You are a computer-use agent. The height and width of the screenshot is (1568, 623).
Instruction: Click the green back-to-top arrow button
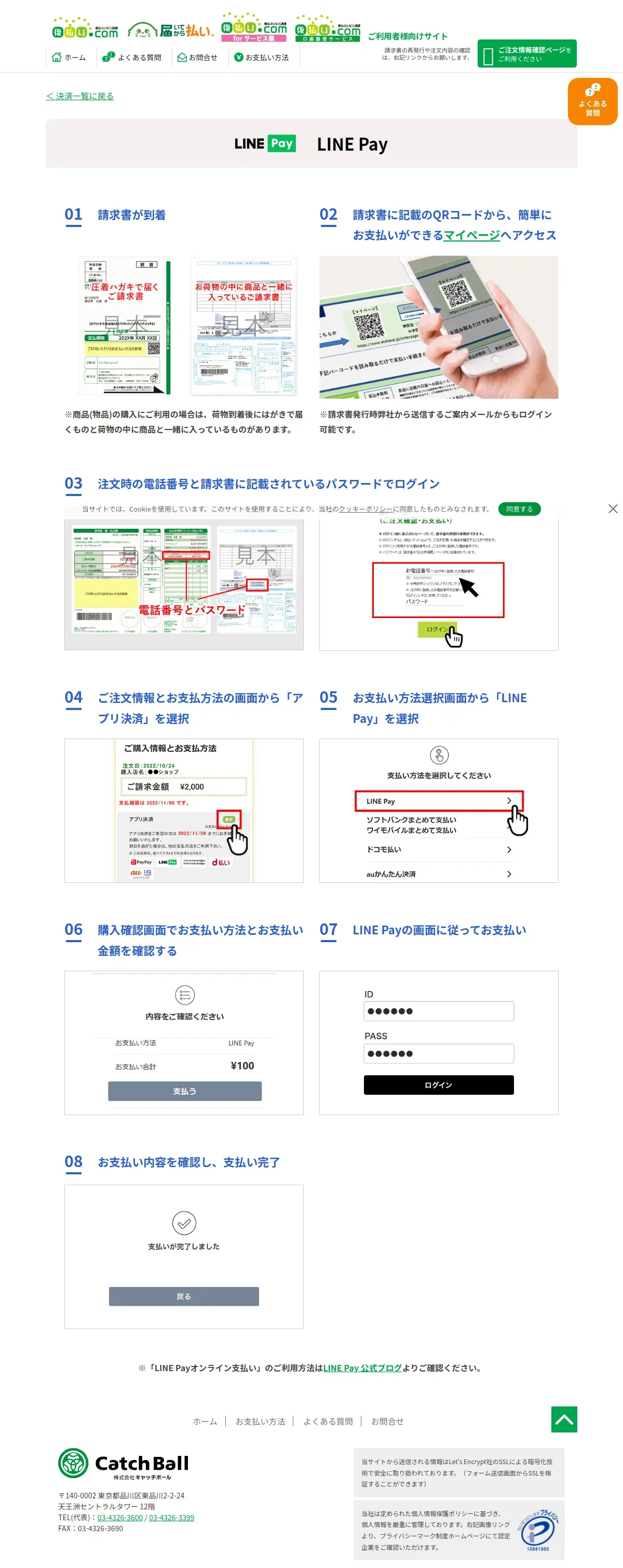564,1419
